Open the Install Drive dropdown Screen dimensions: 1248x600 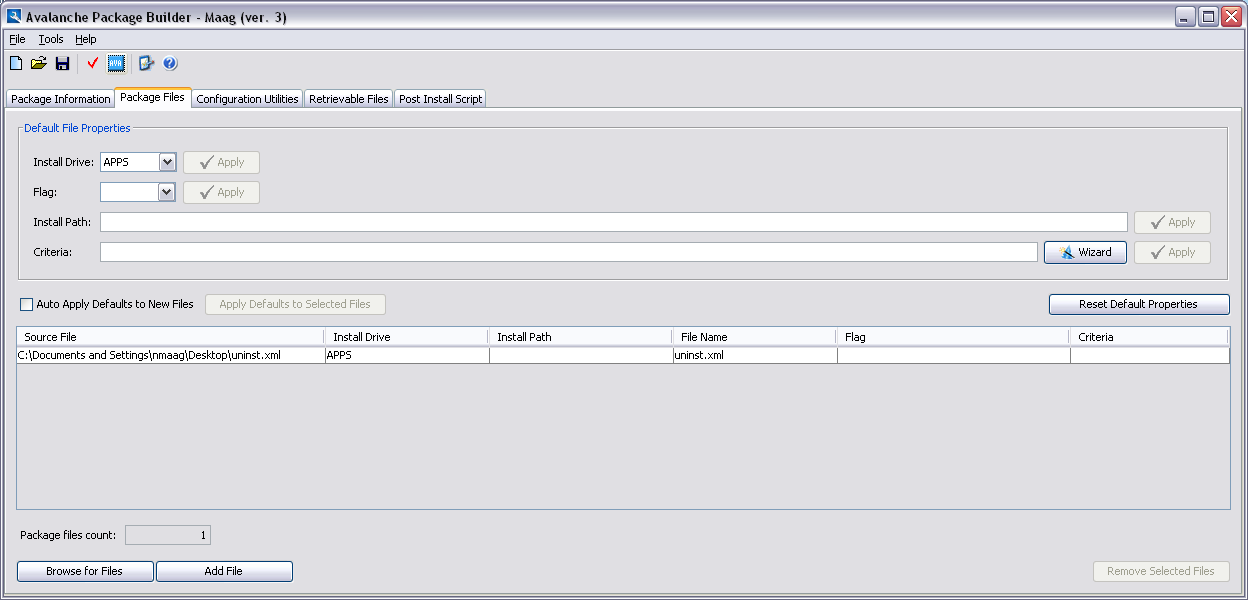click(167, 162)
